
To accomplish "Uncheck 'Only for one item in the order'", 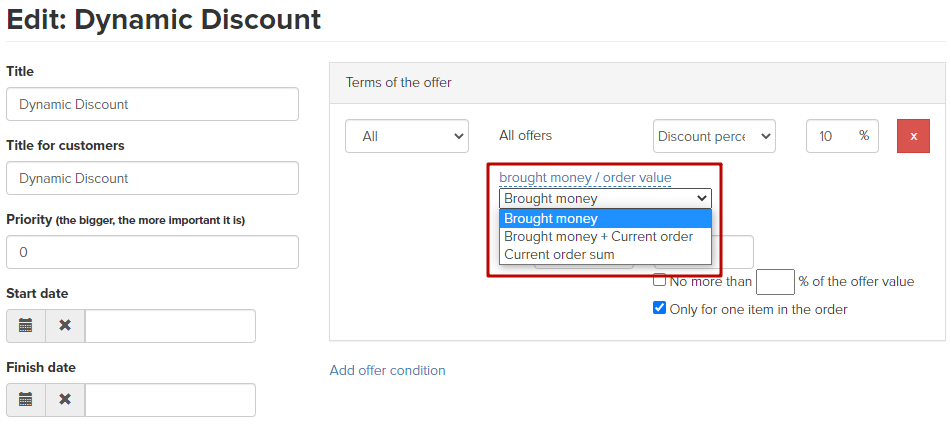I will (659, 308).
